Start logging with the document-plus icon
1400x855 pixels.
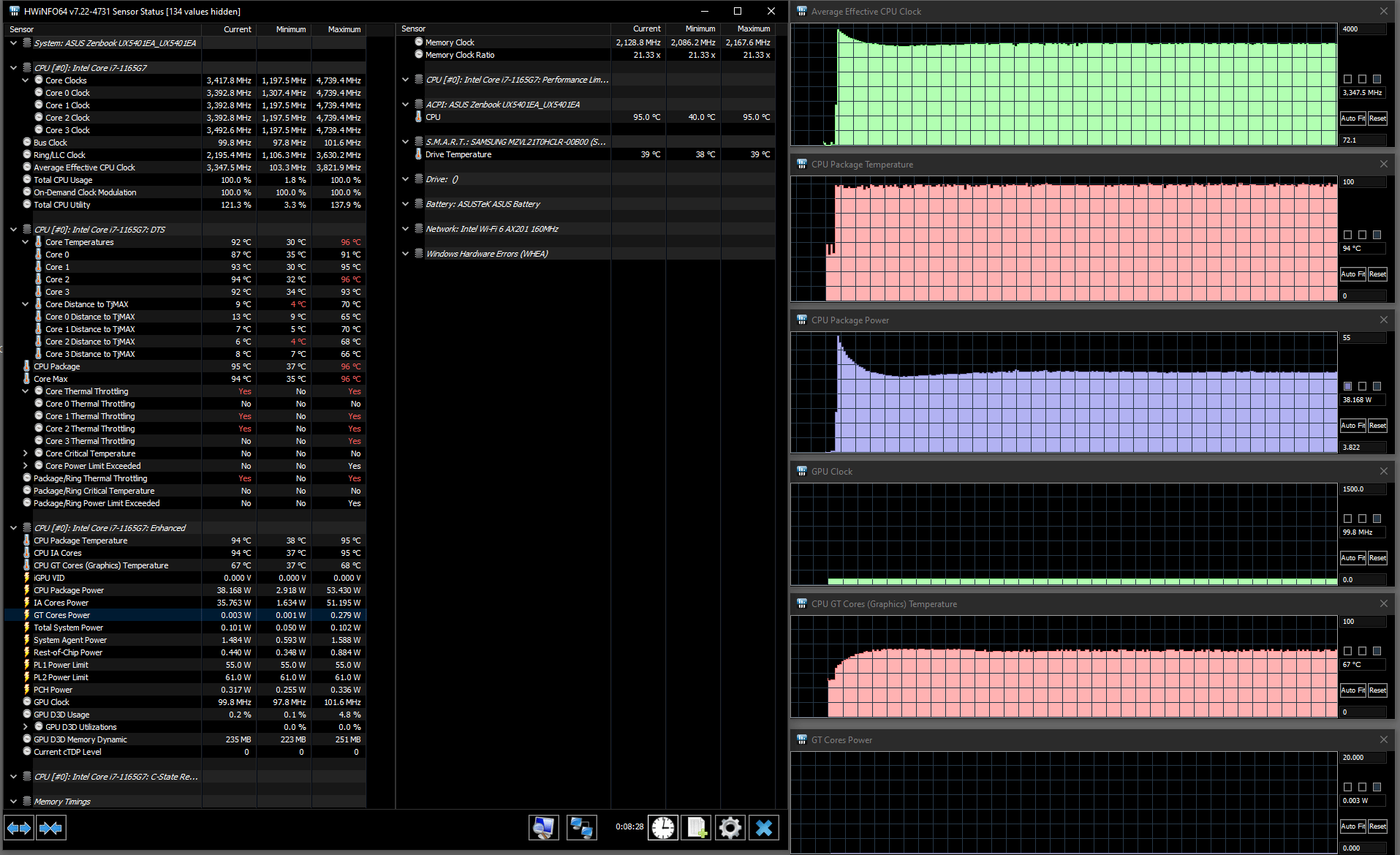696,828
